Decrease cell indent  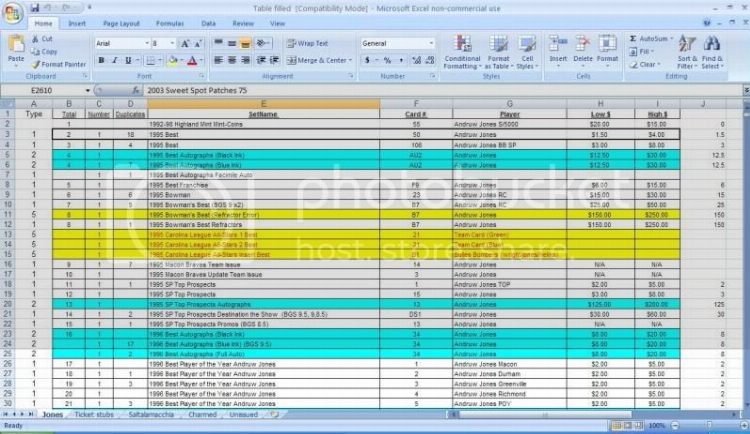261,60
